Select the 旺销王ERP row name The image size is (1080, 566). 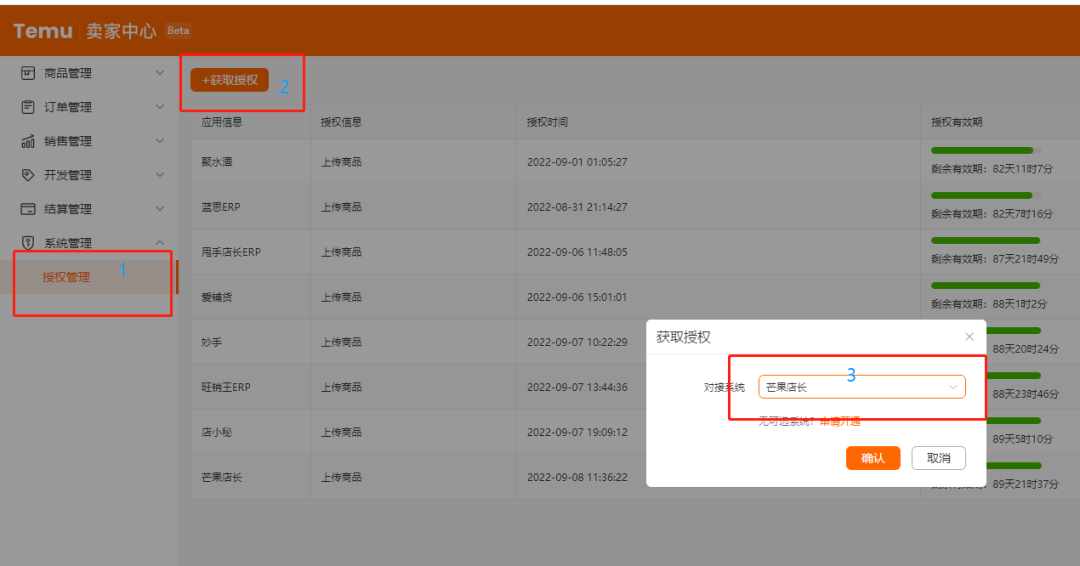tap(226, 387)
